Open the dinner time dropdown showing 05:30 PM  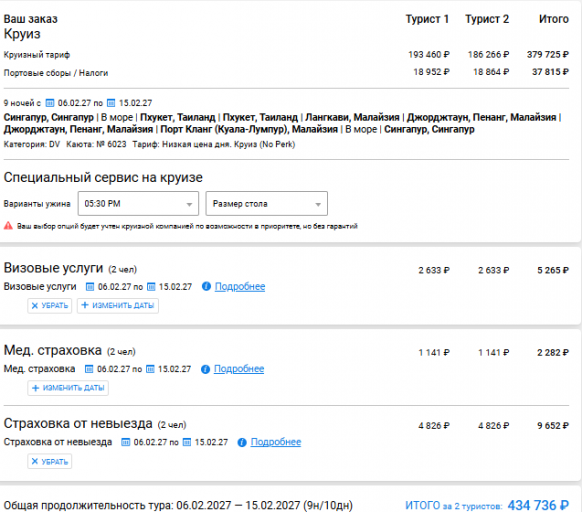(x=138, y=203)
